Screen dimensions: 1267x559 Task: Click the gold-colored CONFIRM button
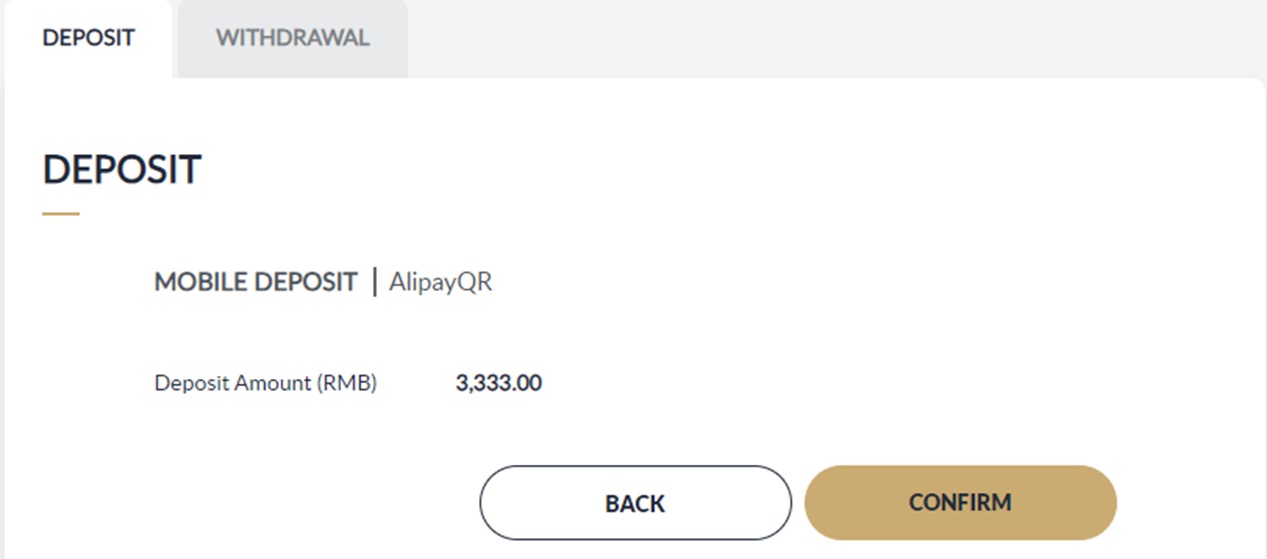click(x=960, y=502)
